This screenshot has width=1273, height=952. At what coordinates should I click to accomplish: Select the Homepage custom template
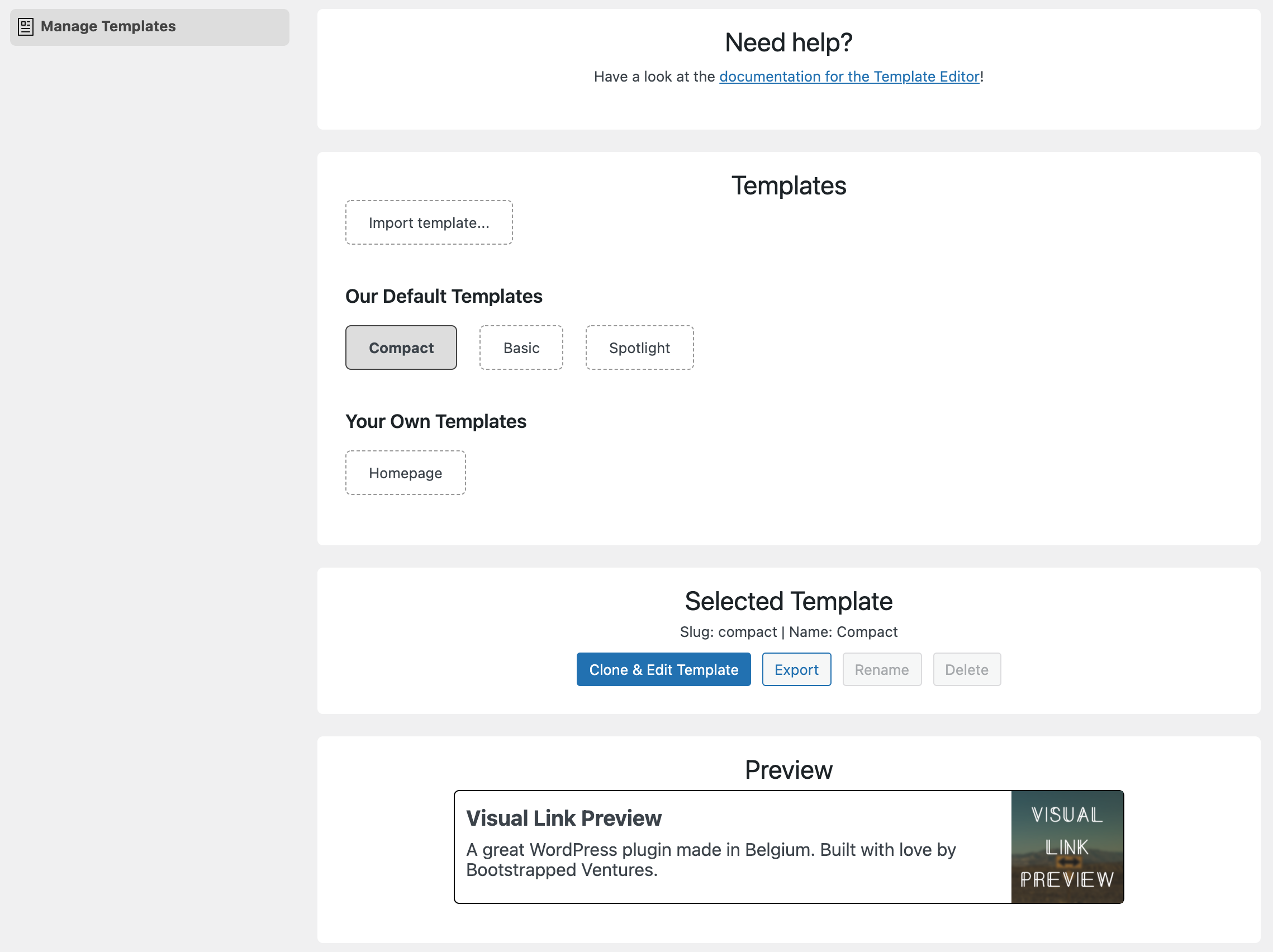[405, 473]
